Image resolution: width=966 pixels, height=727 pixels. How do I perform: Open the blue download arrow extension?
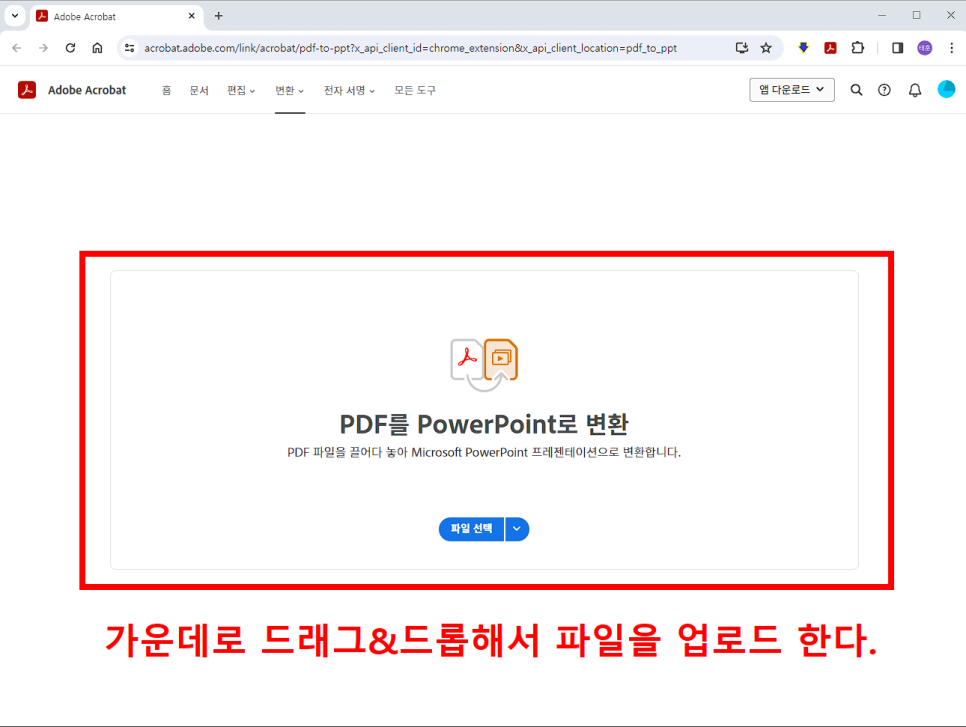click(803, 47)
